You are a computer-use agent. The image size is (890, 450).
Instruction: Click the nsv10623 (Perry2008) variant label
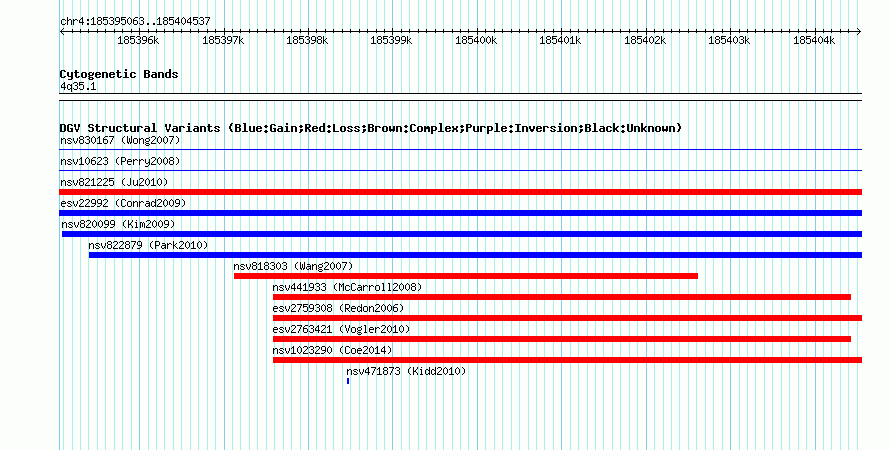coord(120,161)
